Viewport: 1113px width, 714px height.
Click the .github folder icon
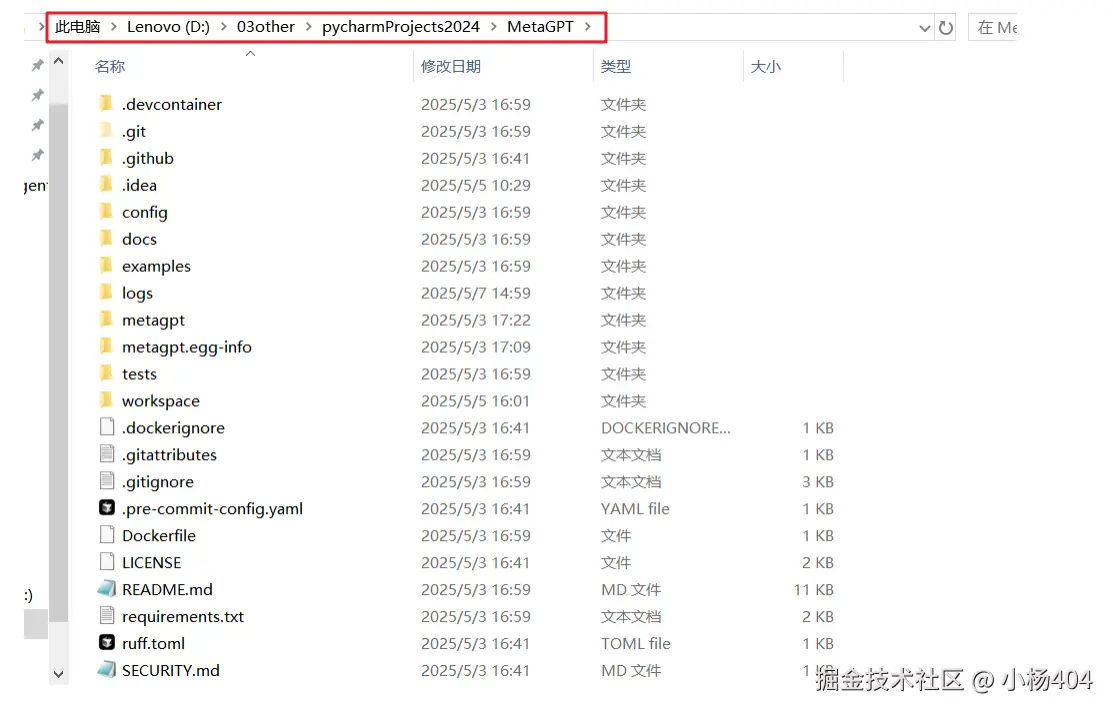coord(106,158)
